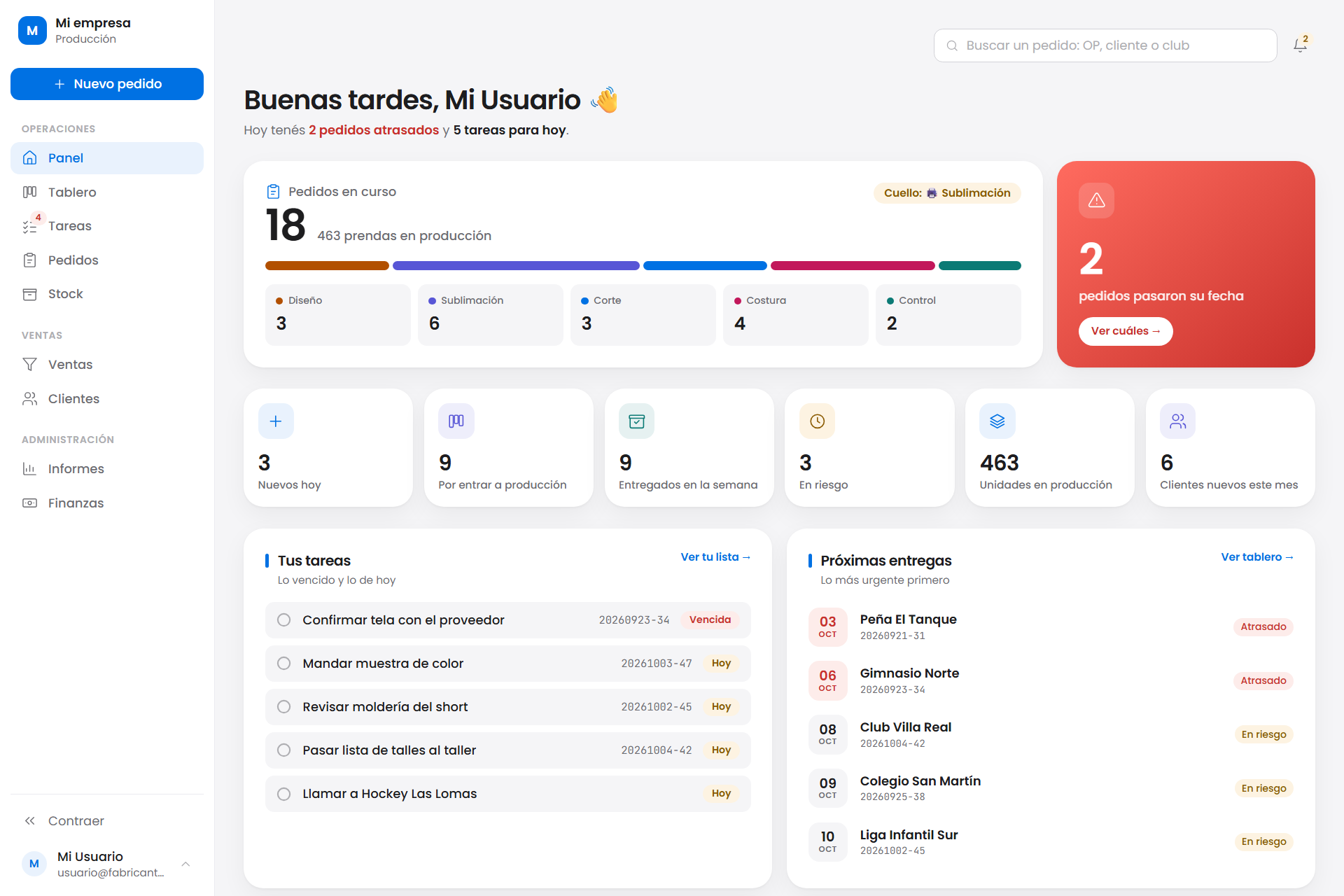Click the clipboard icon beside Pedidos en curso
Screen dimensions: 1344x896
coord(274,192)
